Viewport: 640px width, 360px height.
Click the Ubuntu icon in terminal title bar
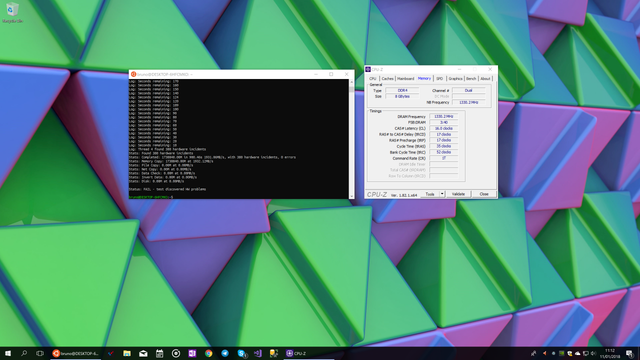[133, 74]
